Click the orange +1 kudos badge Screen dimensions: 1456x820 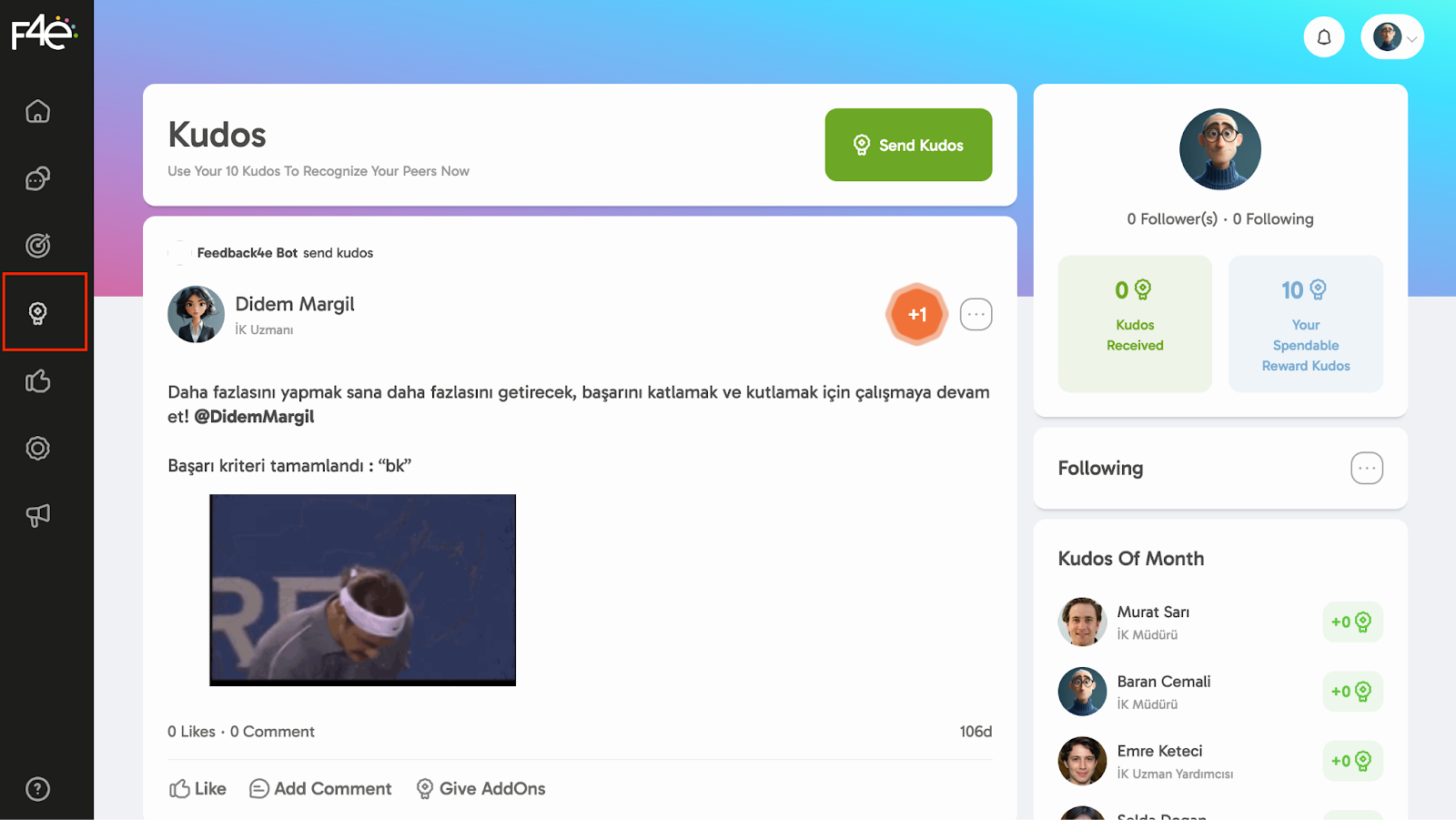[x=916, y=315]
